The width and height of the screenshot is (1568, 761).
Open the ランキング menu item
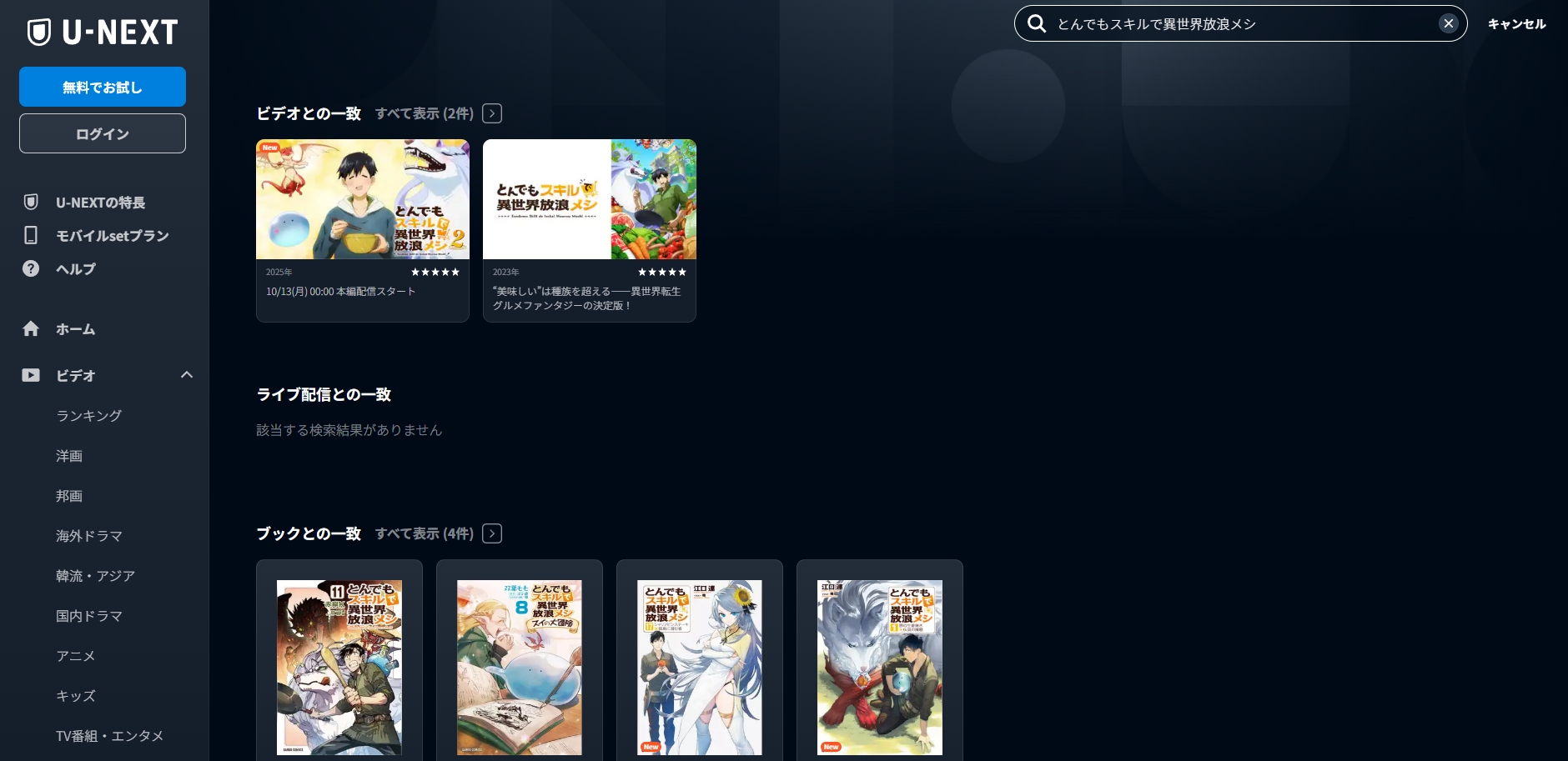click(88, 415)
